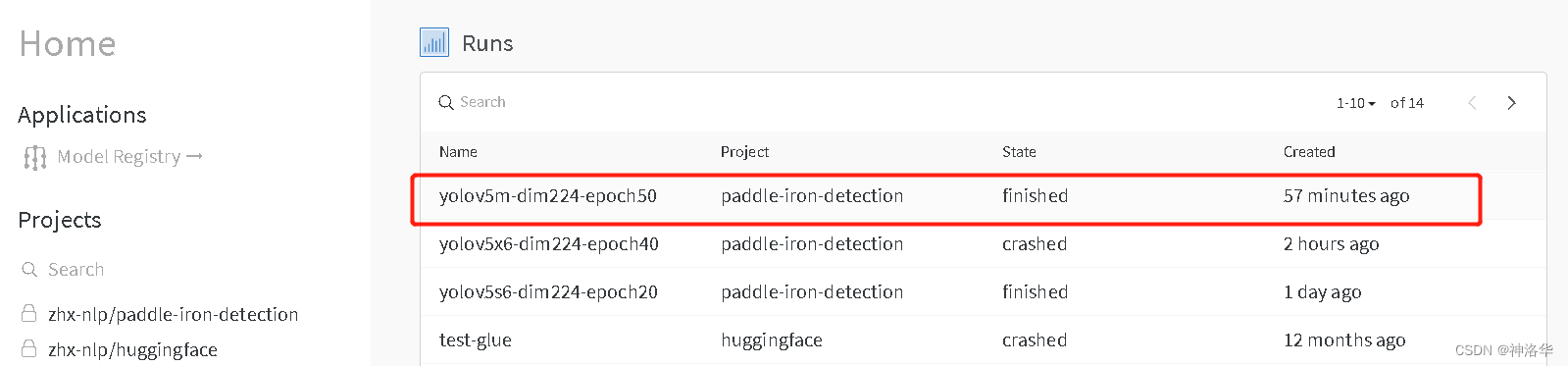
Task: Open run yolov5x6-dim224-epoch40
Action: [549, 243]
